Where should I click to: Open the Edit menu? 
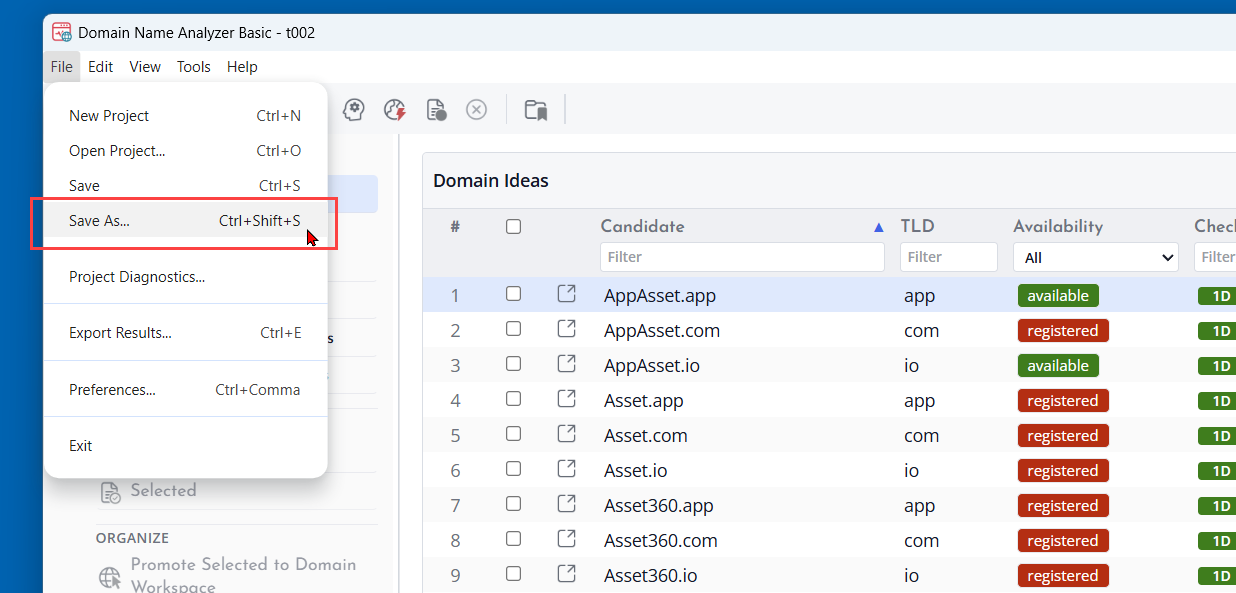(x=100, y=67)
